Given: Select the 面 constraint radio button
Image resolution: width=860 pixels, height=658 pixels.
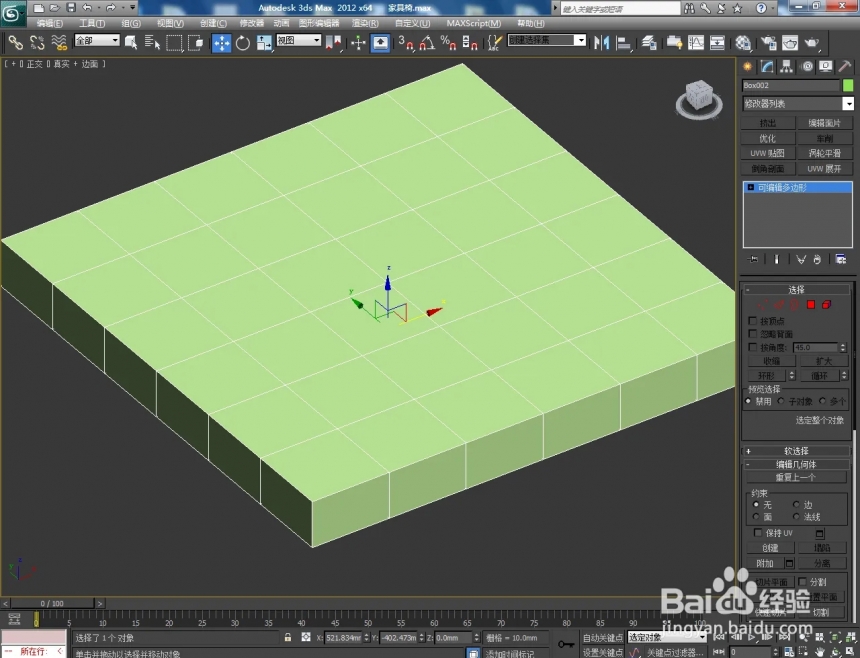Looking at the screenshot, I should coord(756,517).
